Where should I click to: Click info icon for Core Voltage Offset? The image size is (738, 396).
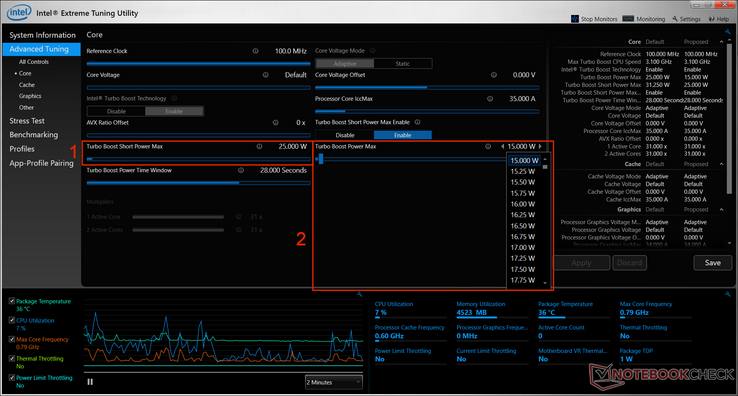(494, 75)
